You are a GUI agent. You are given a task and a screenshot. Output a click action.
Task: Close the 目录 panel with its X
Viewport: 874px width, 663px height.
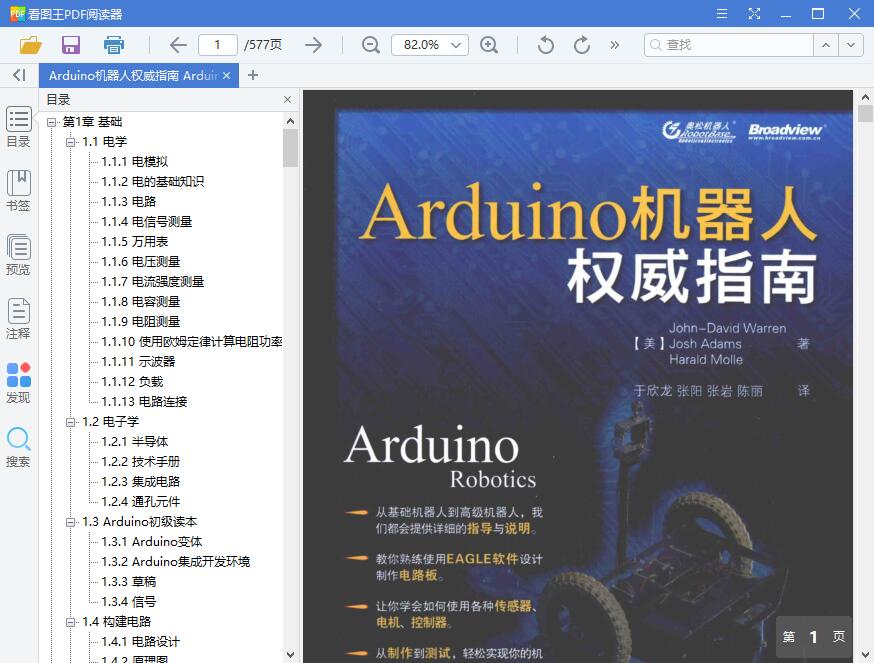288,100
